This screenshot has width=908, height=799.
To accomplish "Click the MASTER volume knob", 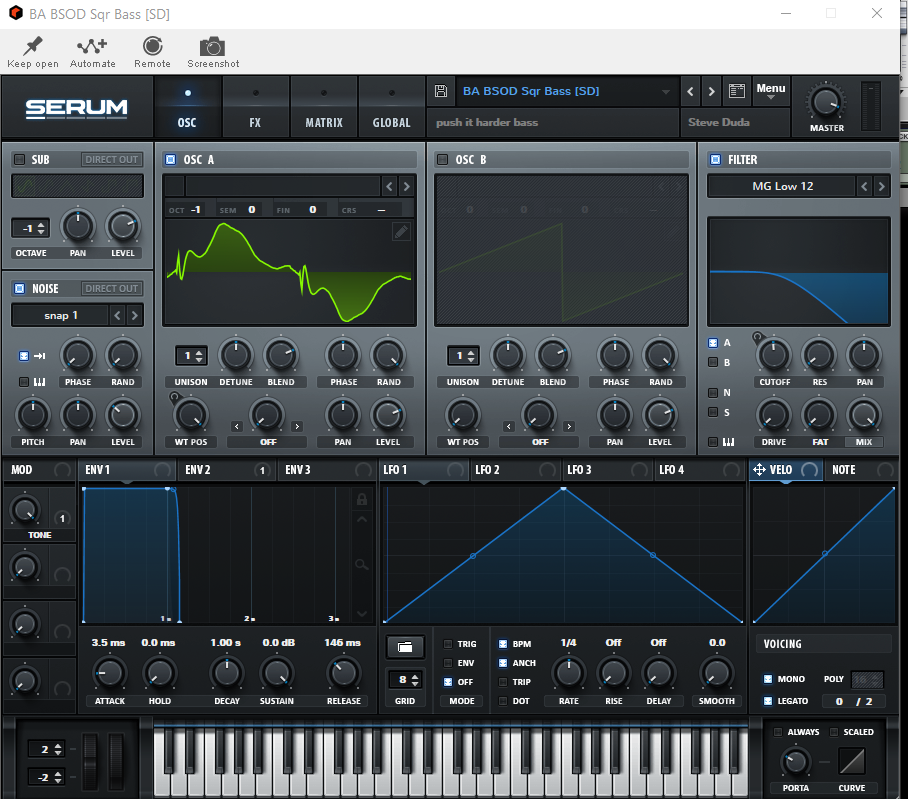I will [x=826, y=102].
